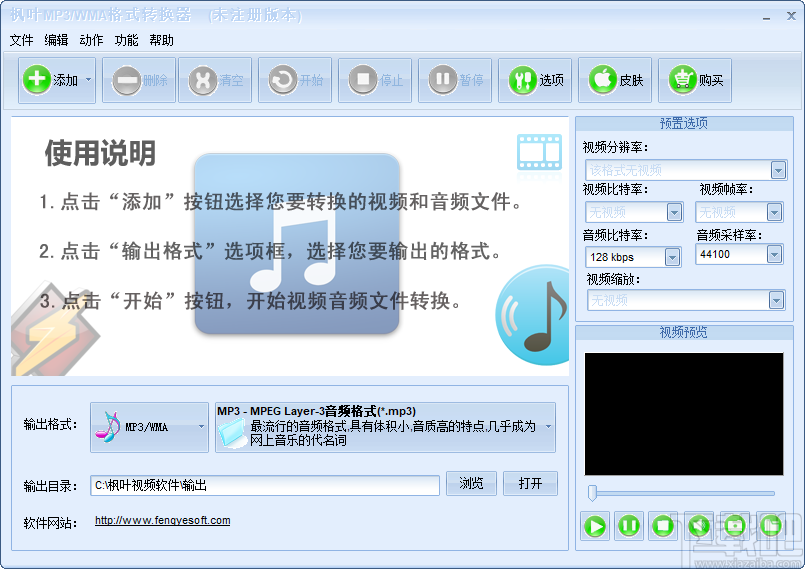Open 选项 (Options) from the toolbar
Image resolution: width=805 pixels, height=569 pixels.
pos(535,80)
